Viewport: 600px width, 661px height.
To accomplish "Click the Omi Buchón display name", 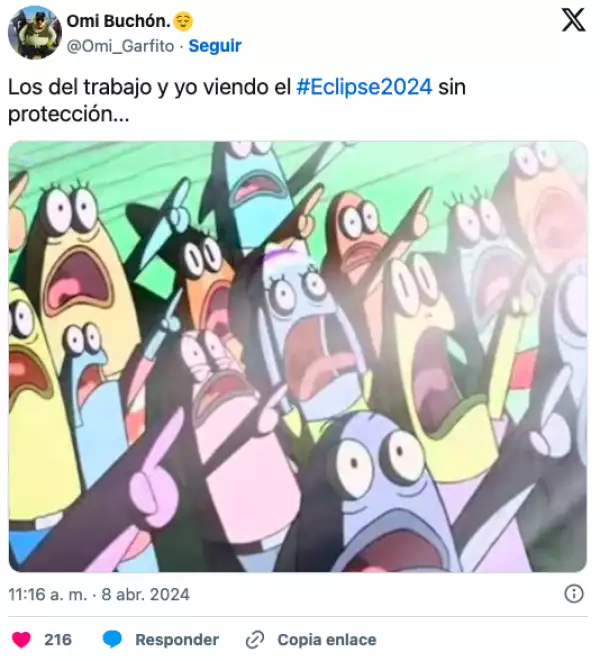I will coord(118,21).
